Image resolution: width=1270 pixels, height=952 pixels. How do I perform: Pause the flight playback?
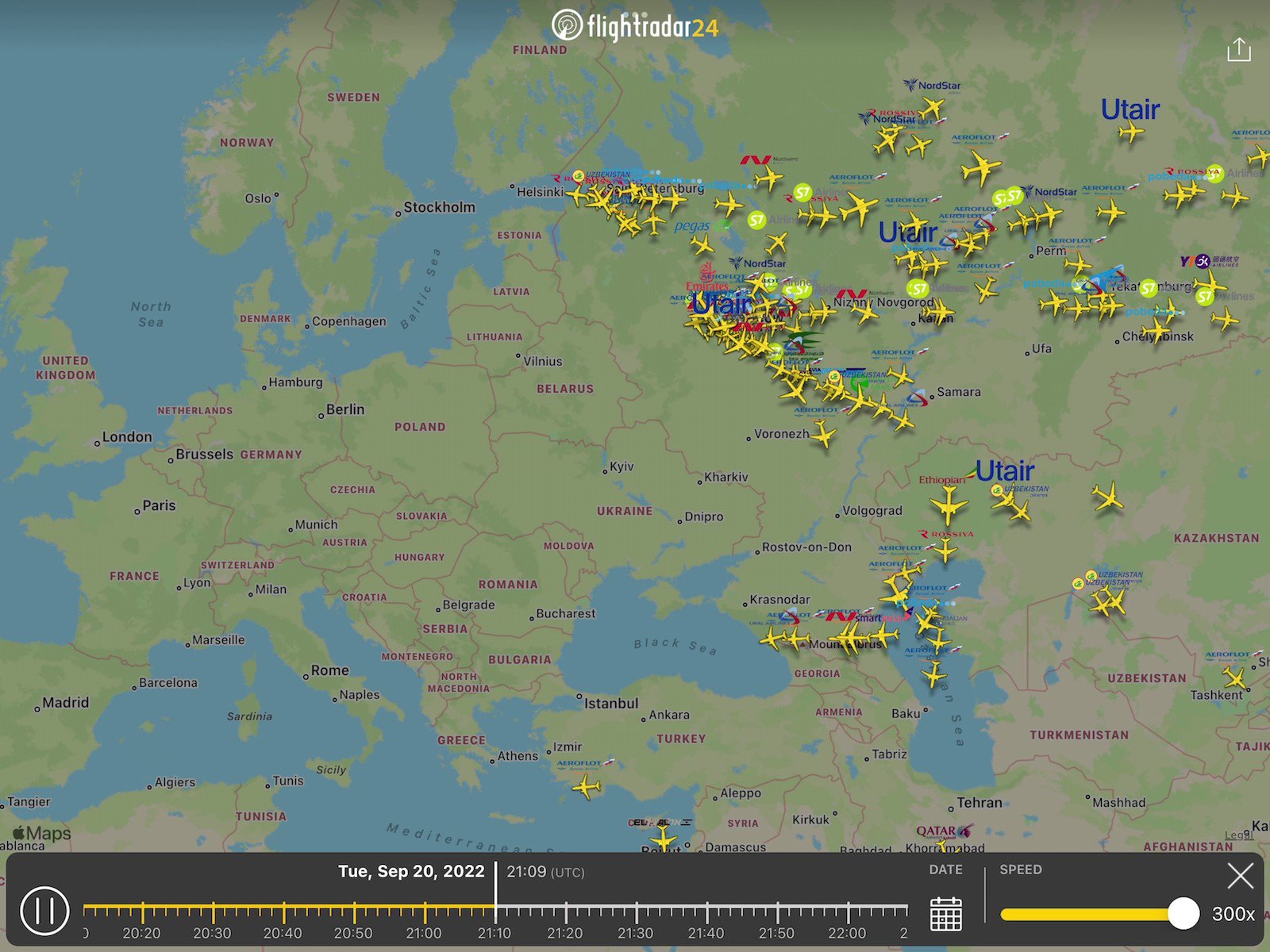[x=44, y=910]
